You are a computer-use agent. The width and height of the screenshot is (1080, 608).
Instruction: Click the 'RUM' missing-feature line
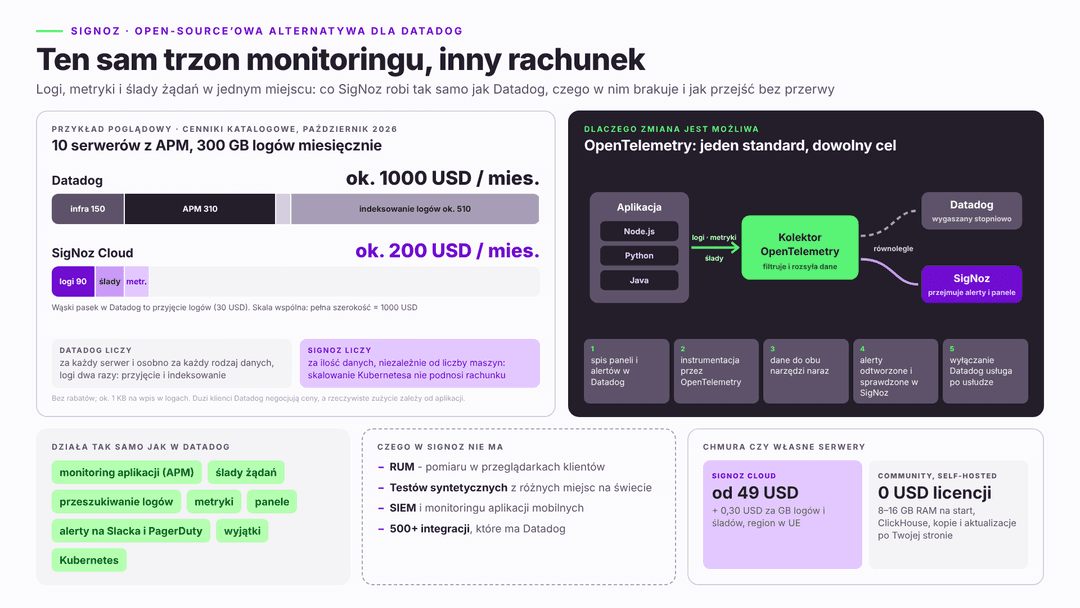[x=491, y=467]
